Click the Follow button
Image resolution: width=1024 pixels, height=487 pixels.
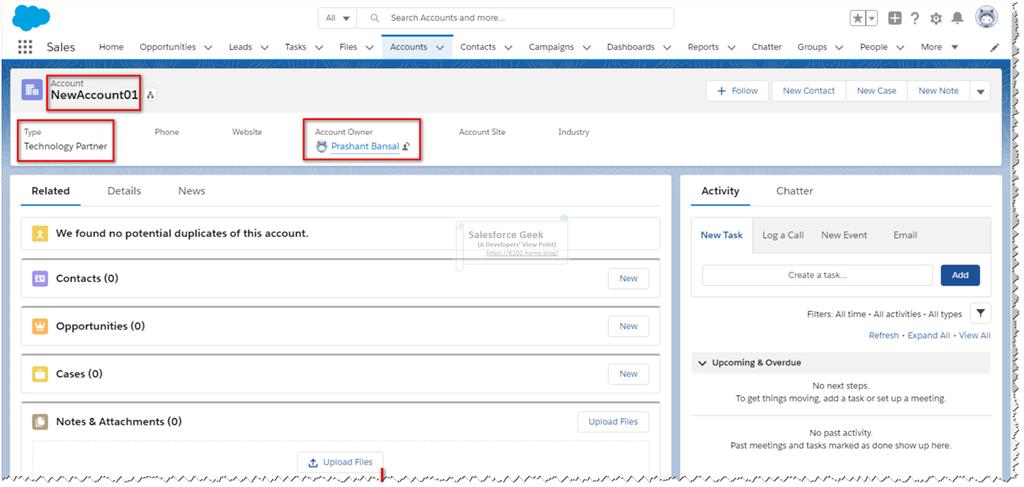click(x=739, y=91)
